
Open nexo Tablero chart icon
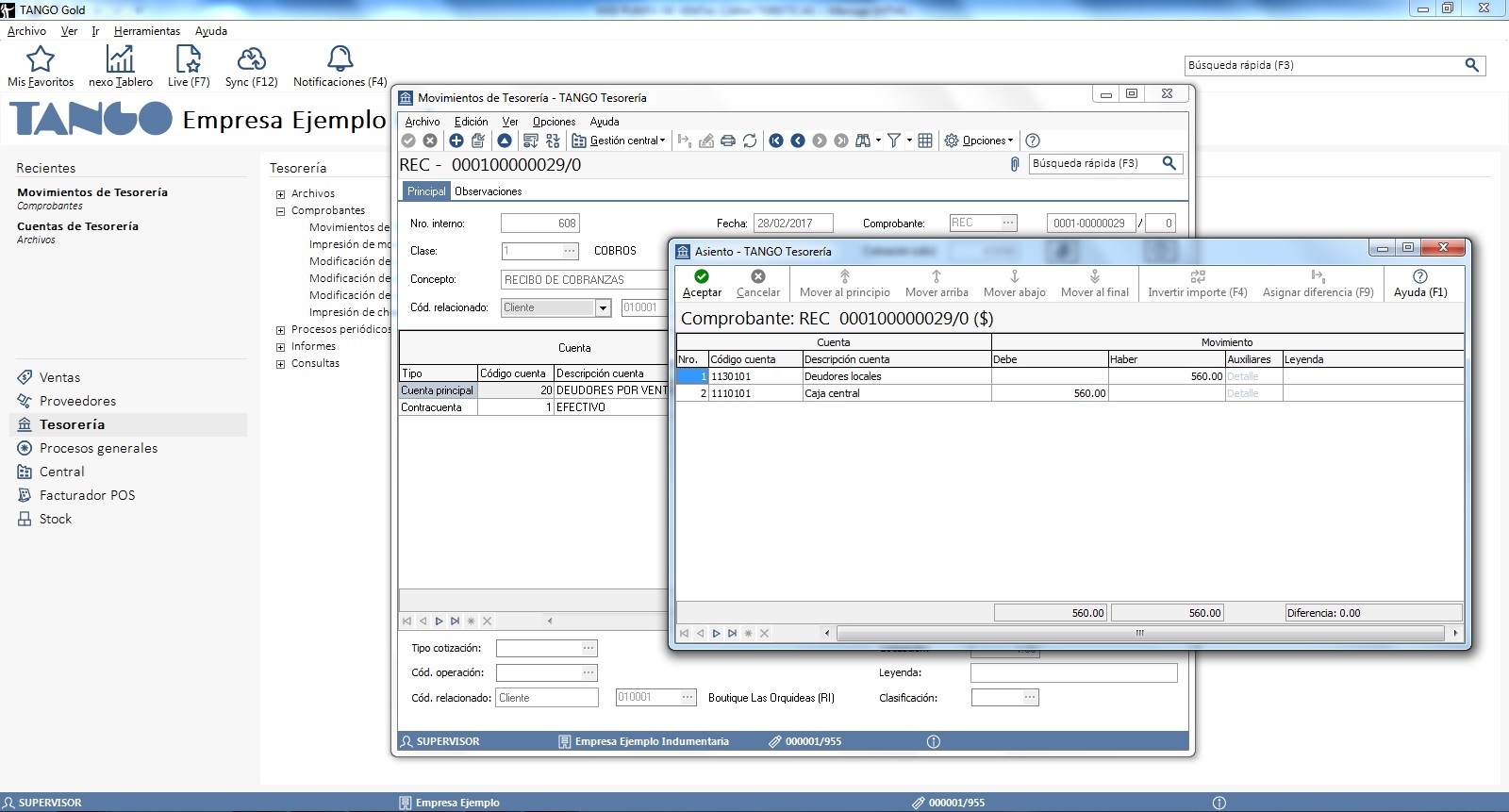coord(120,60)
